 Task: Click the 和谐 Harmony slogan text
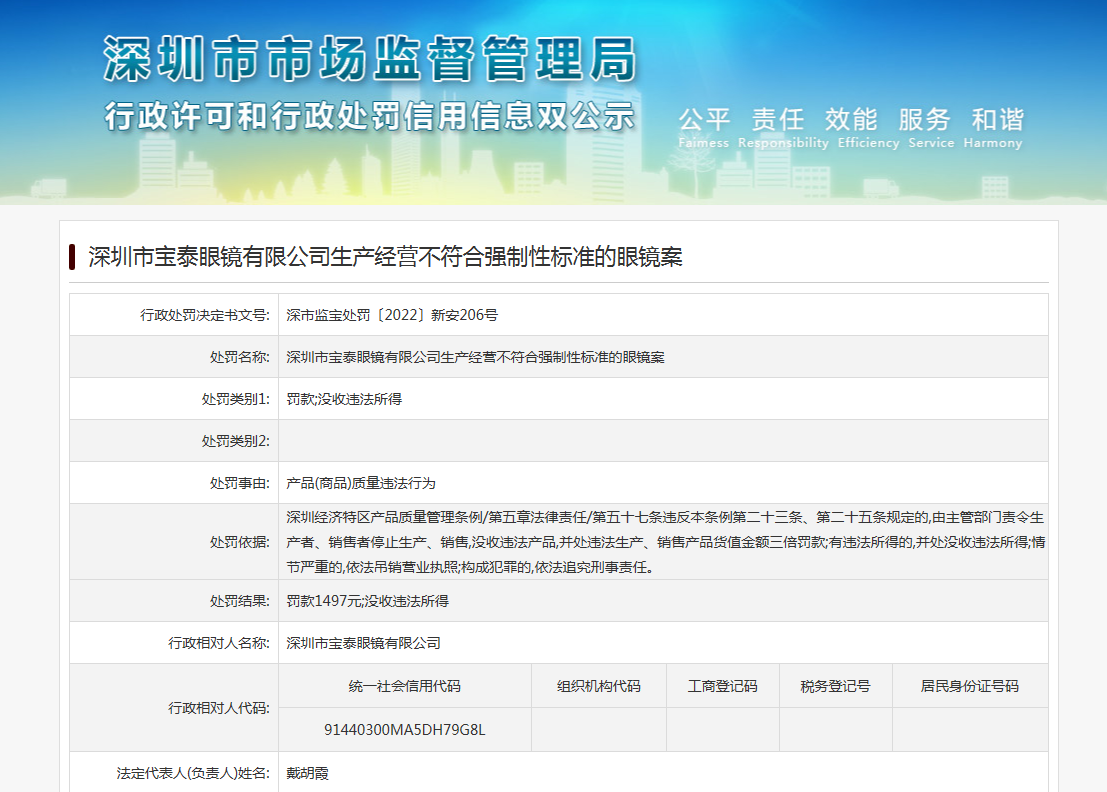click(997, 128)
